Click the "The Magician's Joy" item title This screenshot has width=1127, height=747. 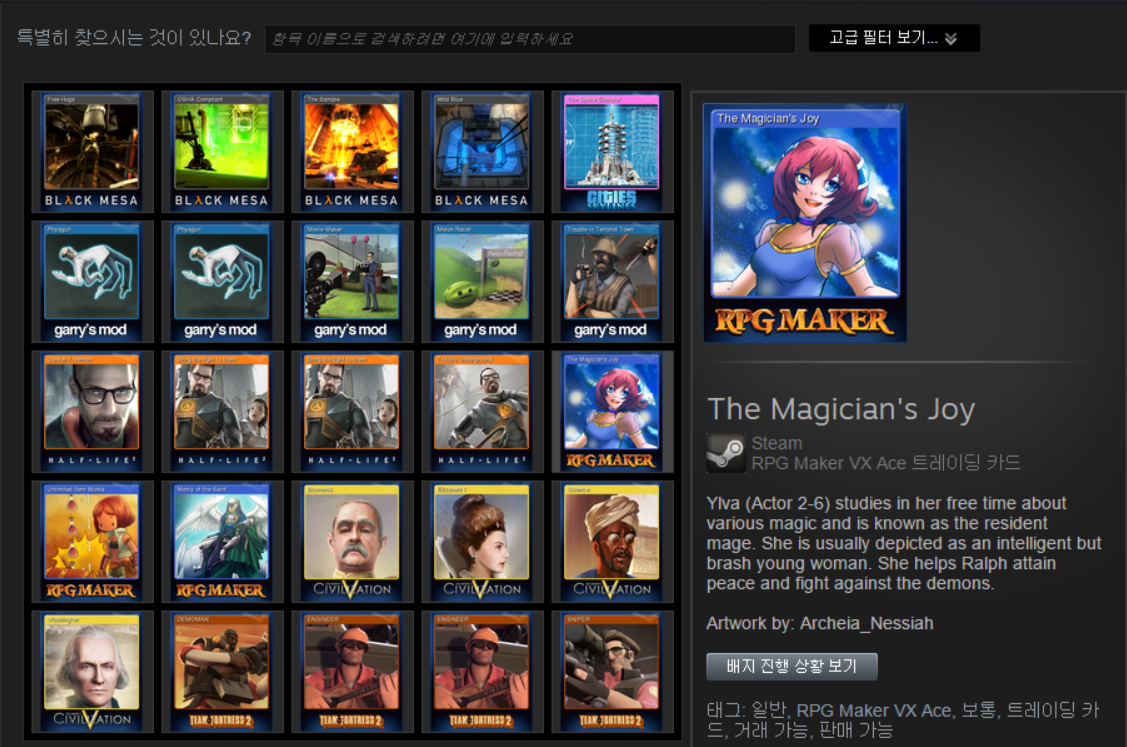(841, 409)
